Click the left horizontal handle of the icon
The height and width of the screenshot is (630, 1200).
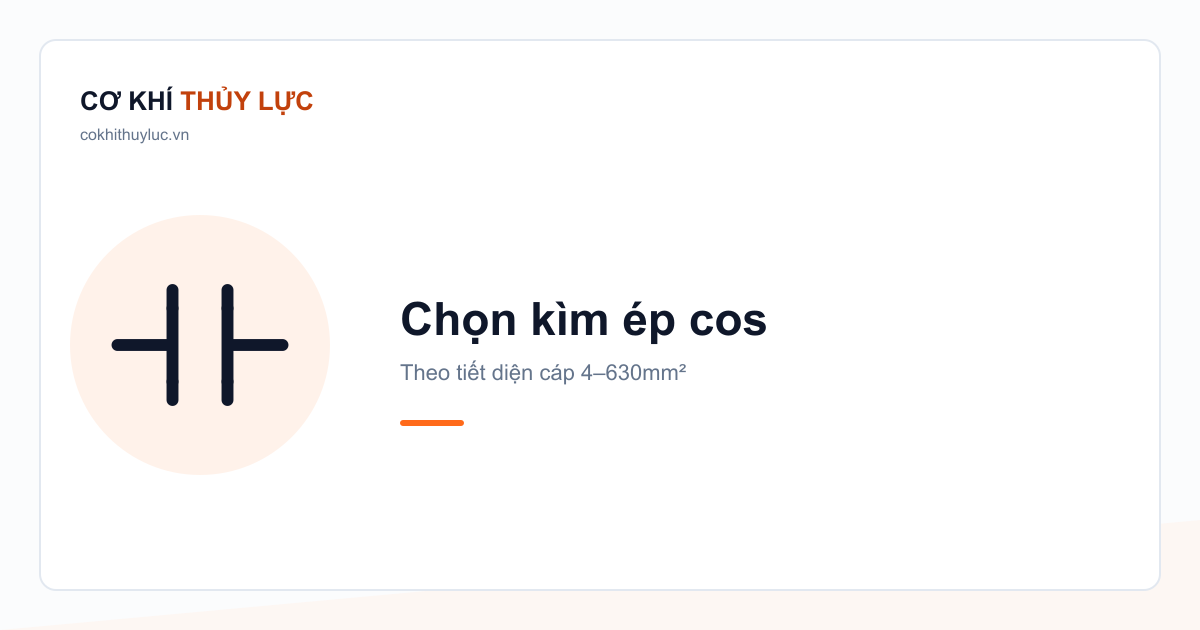(x=140, y=345)
